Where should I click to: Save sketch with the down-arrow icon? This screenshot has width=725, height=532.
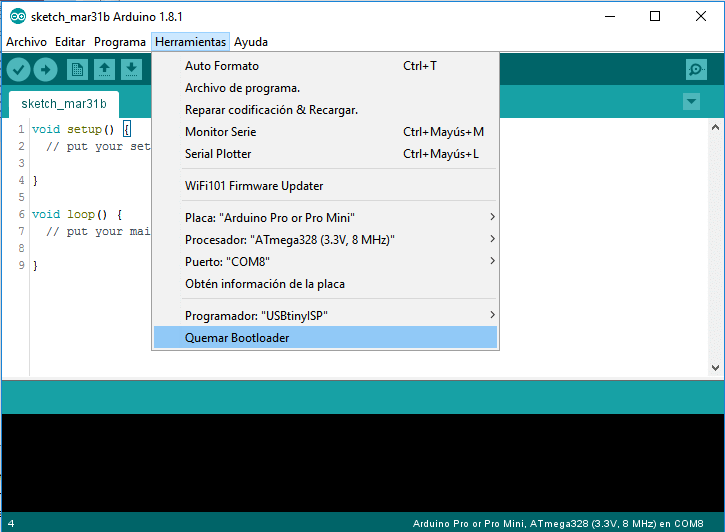pos(131,70)
